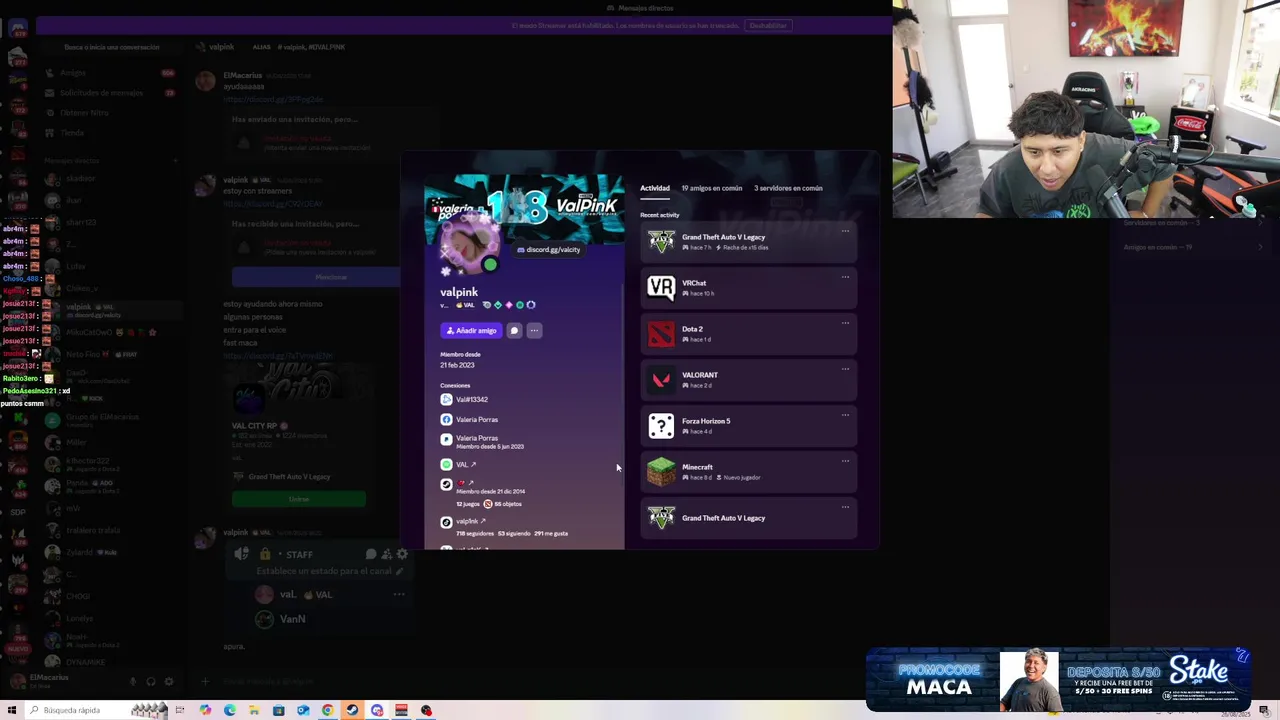Image resolution: width=1280 pixels, height=720 pixels.
Task: Click the green Unirse button on VAL CITY RP
Action: [x=299, y=499]
